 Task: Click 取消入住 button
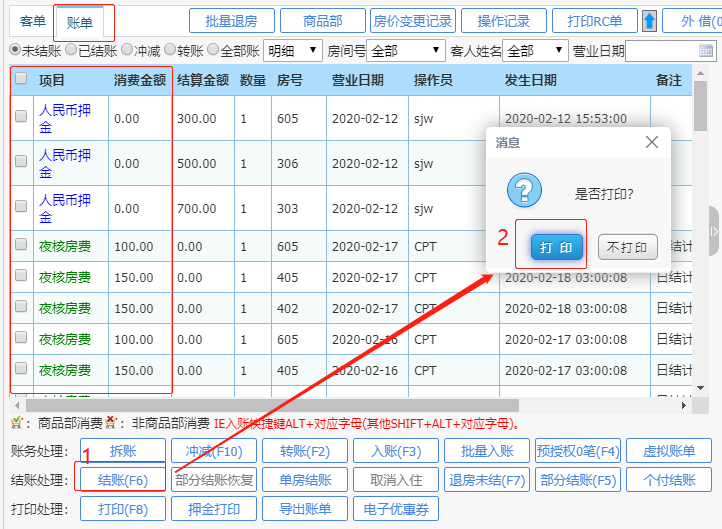click(x=396, y=480)
